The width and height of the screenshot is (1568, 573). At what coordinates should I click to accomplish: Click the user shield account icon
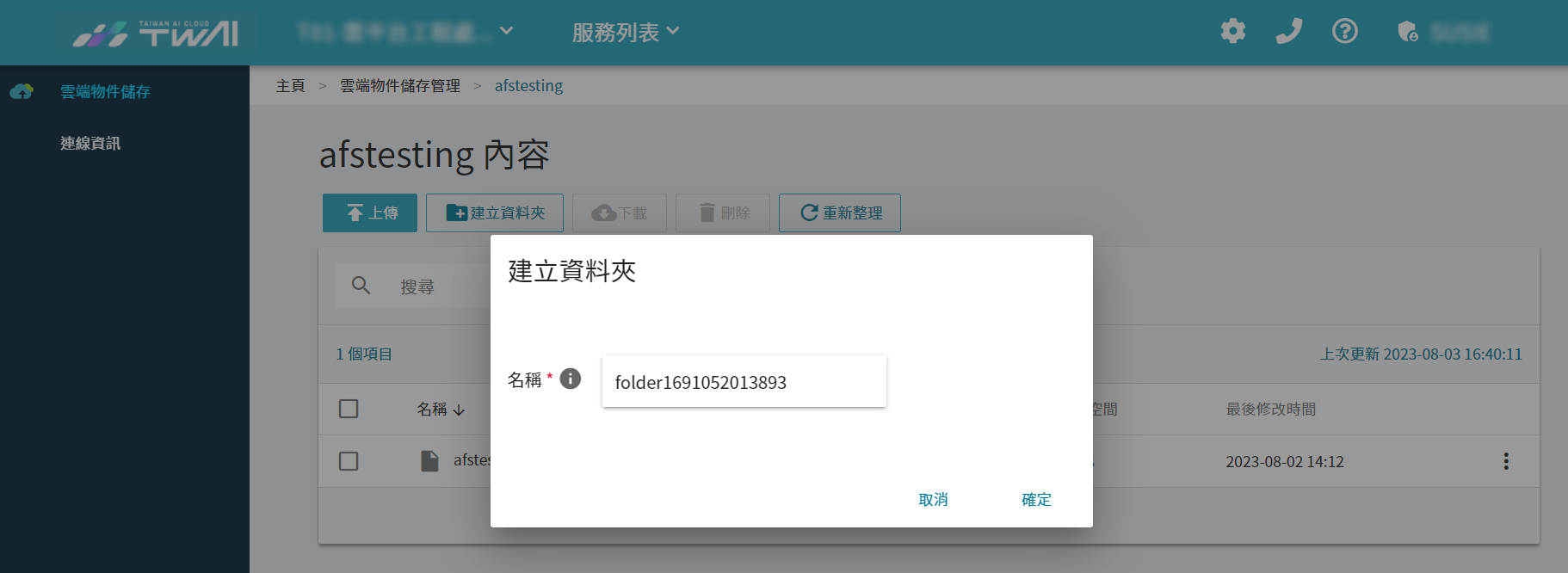(x=1408, y=32)
